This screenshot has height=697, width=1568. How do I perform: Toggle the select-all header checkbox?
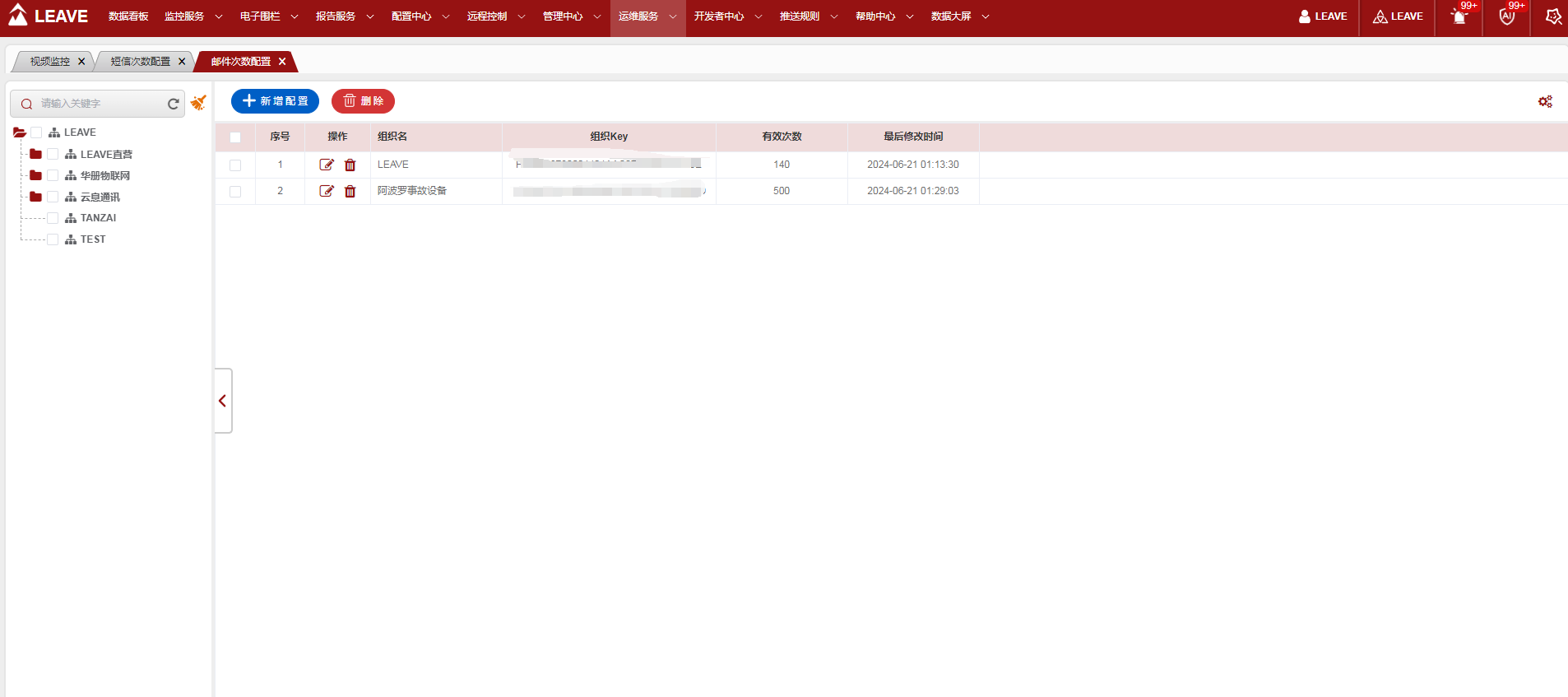point(235,137)
